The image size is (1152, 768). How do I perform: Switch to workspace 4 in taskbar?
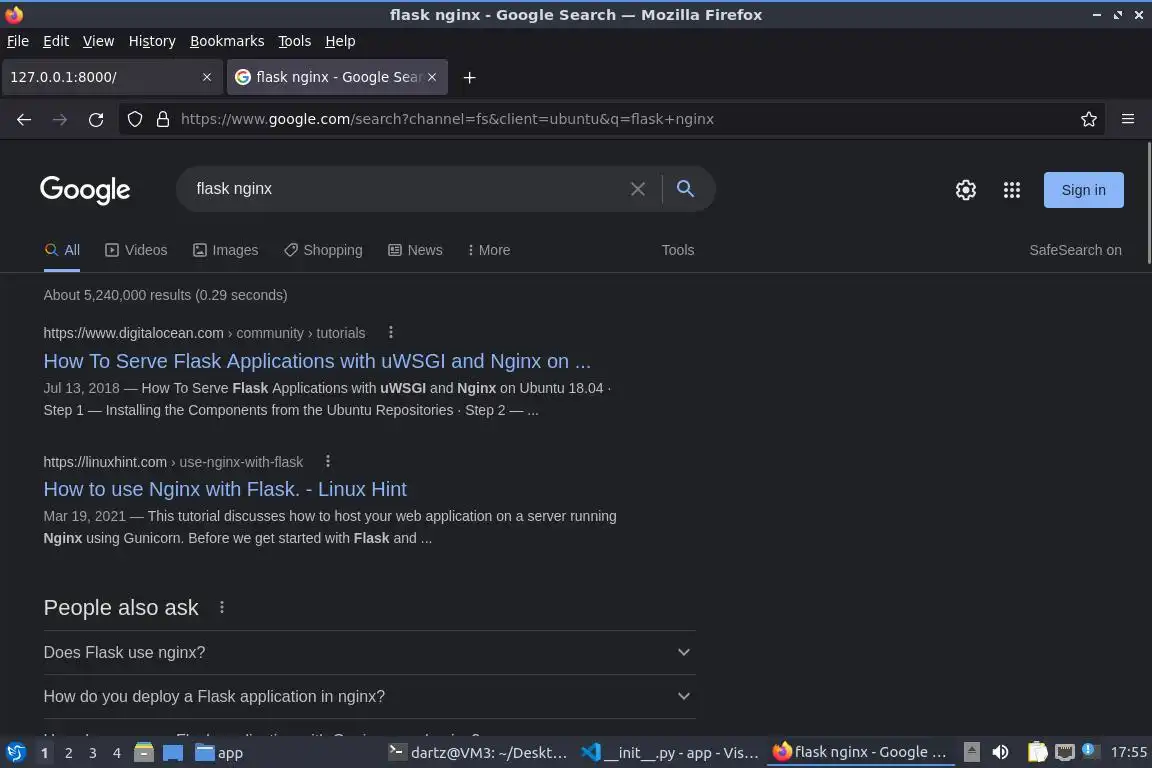tap(117, 753)
